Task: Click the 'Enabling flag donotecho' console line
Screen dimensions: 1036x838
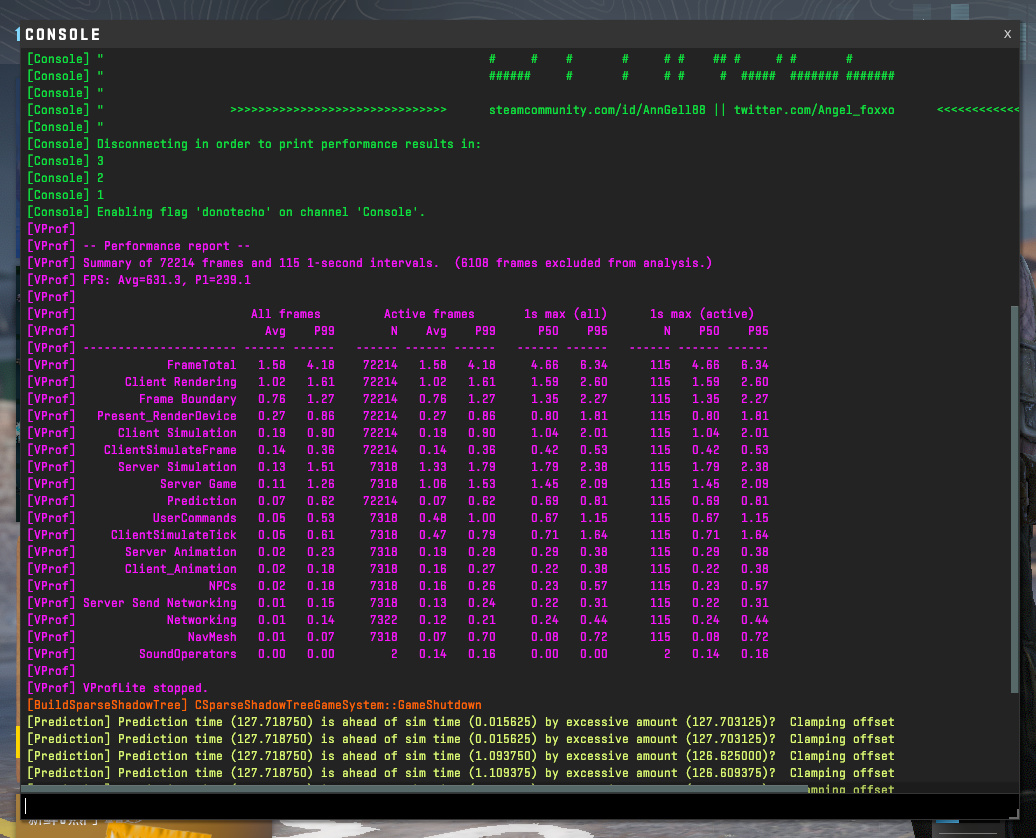Action: [260, 212]
